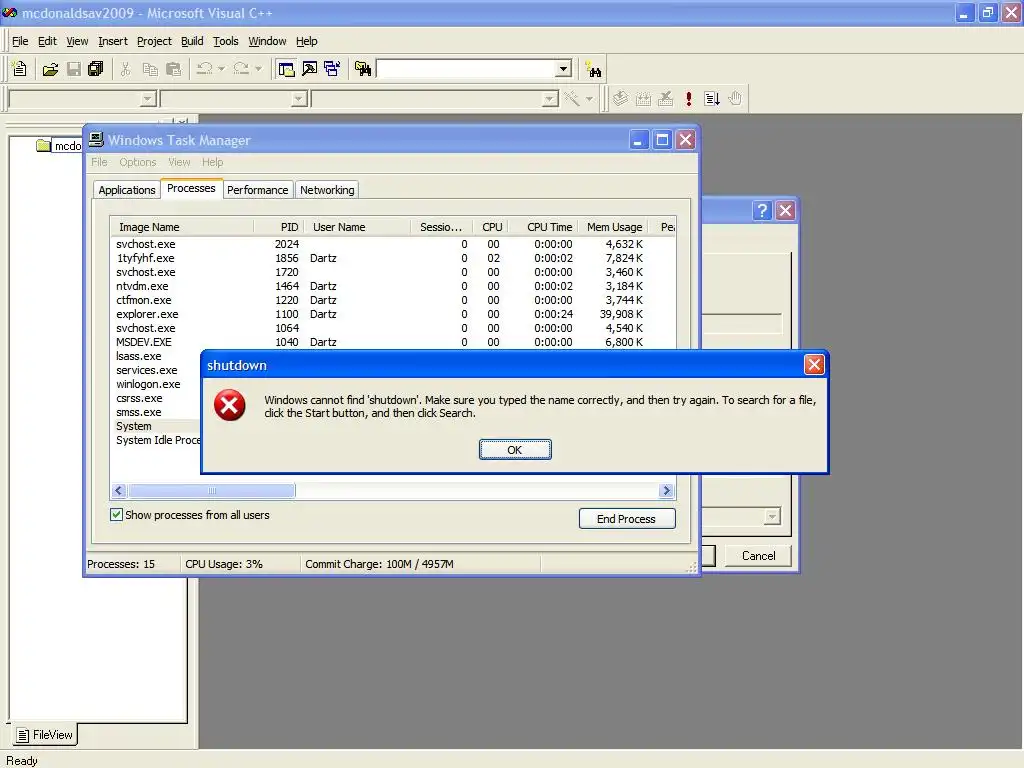This screenshot has width=1024, height=768.
Task: Click the WizardBar wand action icon
Action: click(x=572, y=99)
